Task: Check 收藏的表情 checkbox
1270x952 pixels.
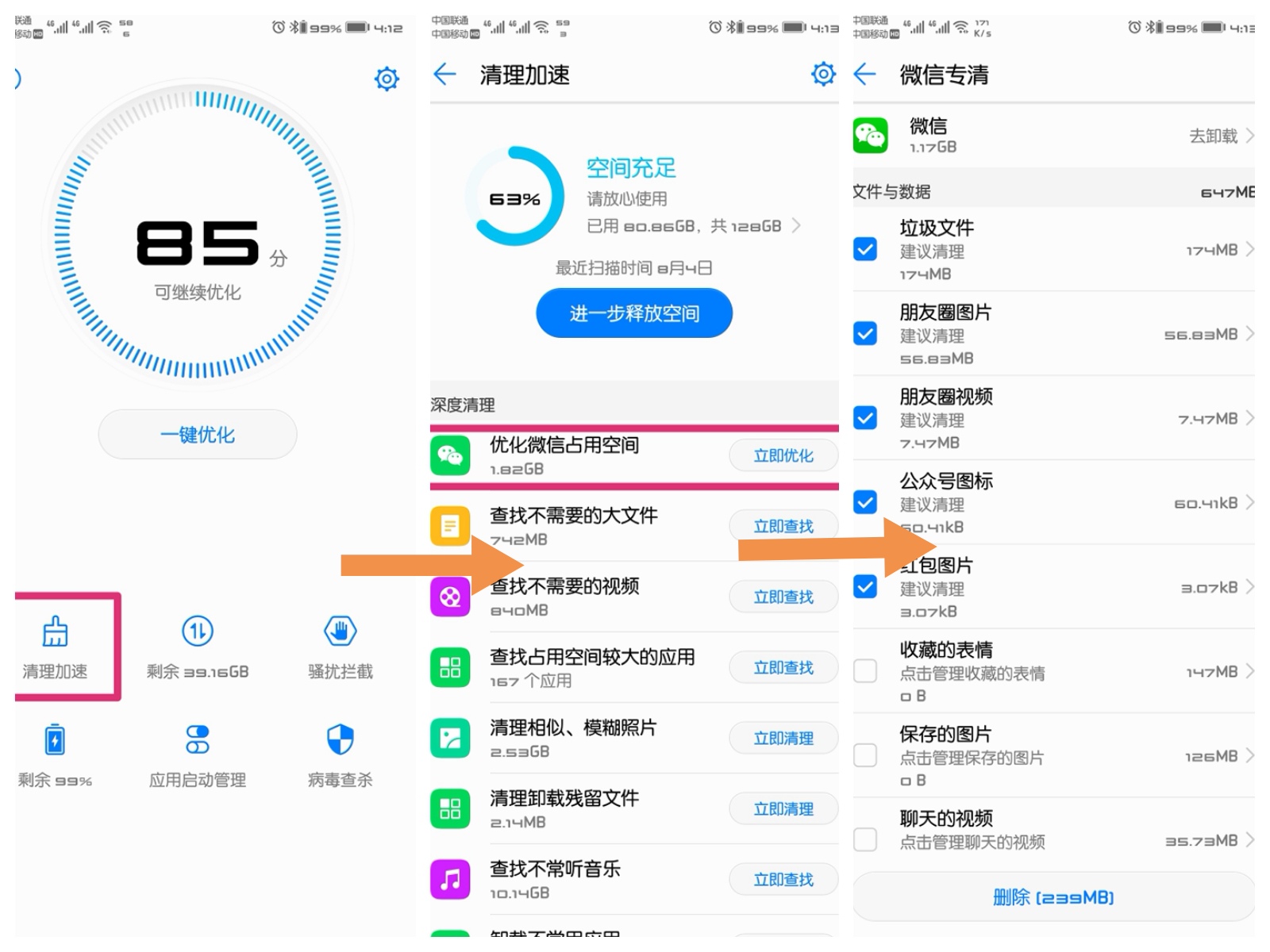Action: click(x=865, y=671)
